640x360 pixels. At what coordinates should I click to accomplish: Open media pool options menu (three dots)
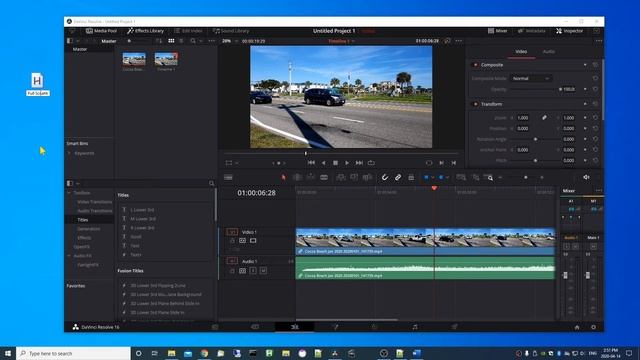pos(211,41)
